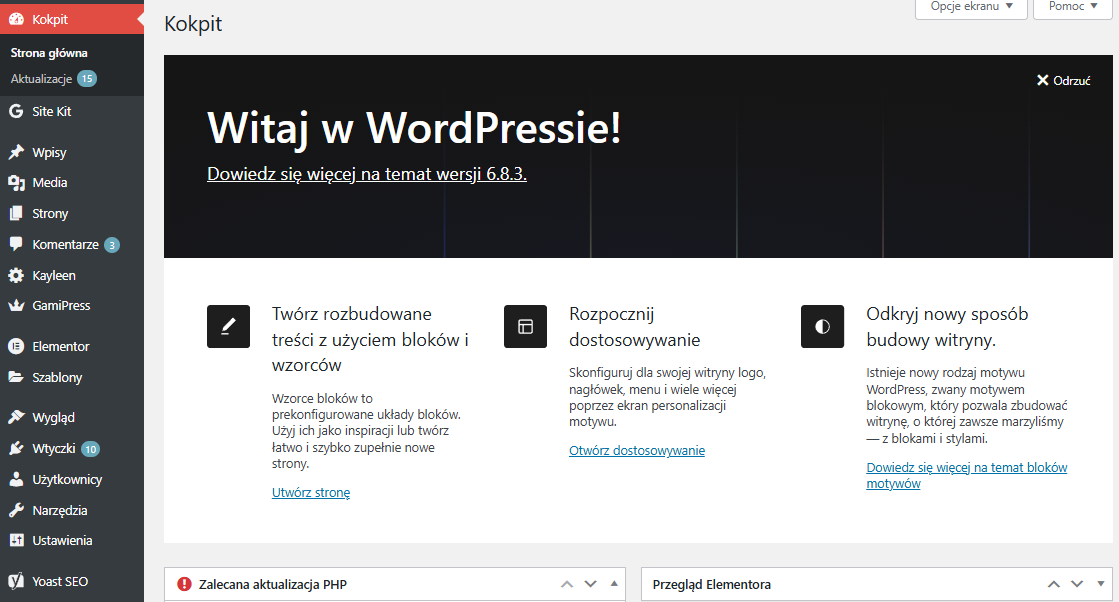The height and width of the screenshot is (602, 1119).
Task: Open the Opcje ekranu dropdown
Action: tap(970, 7)
